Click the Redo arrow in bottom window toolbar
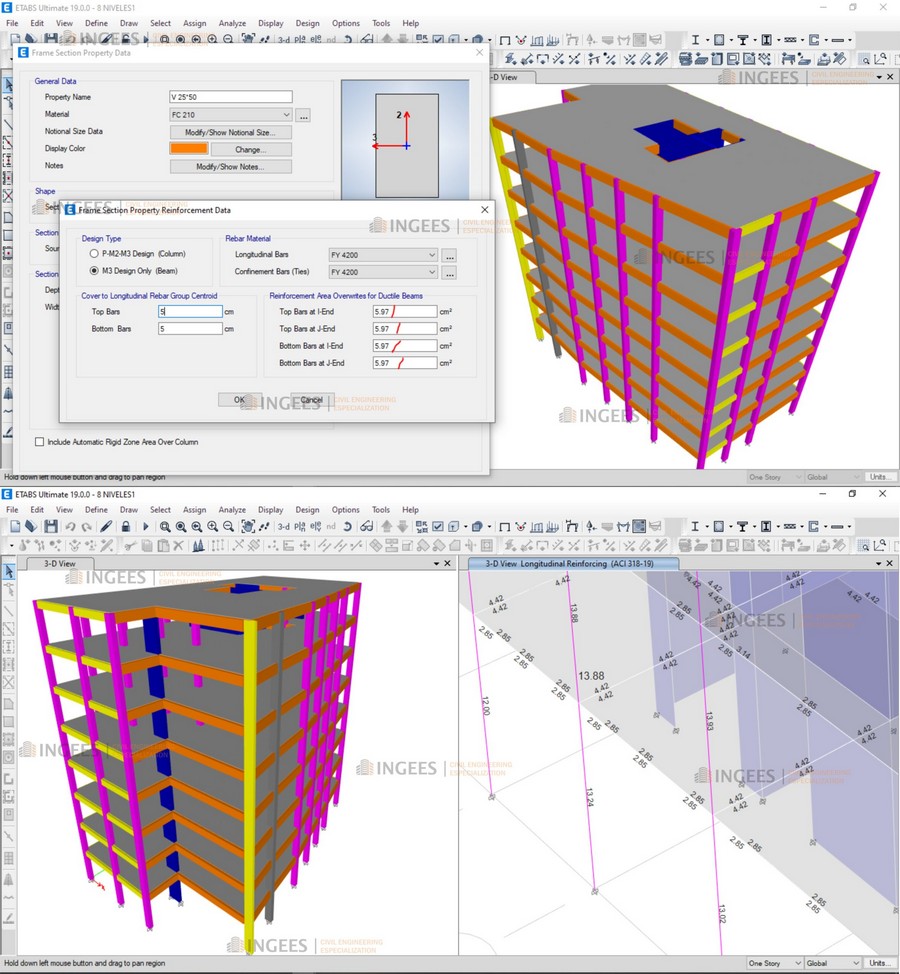The height and width of the screenshot is (974, 900). click(86, 527)
